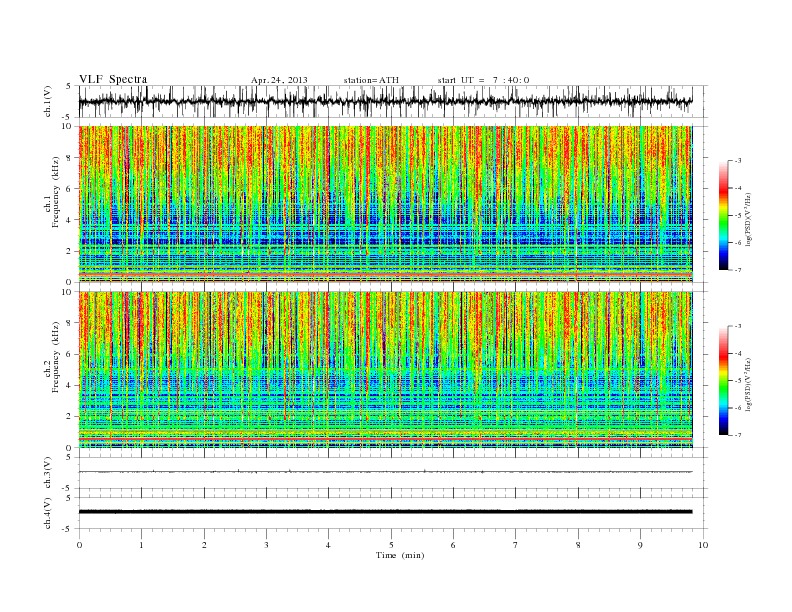
Task: Click ch.1 spectrogram frequency tick "8"
Action: [70, 158]
